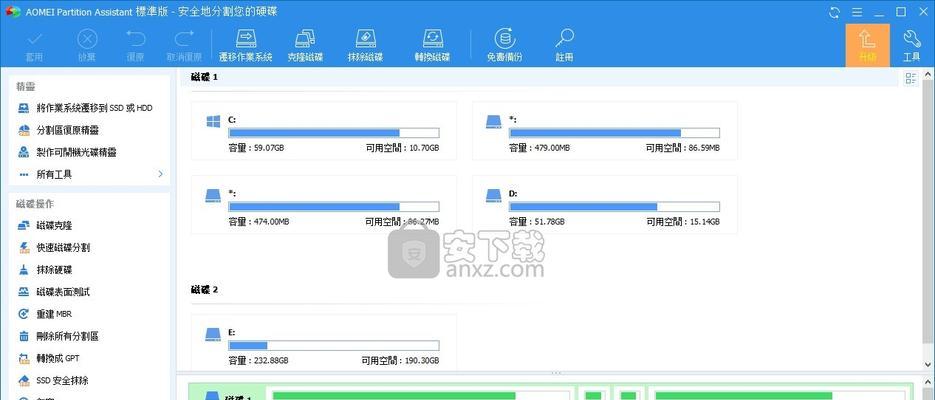935x400 pixels.
Task: Select 快速磁碟分割 operation
Action: point(54,247)
